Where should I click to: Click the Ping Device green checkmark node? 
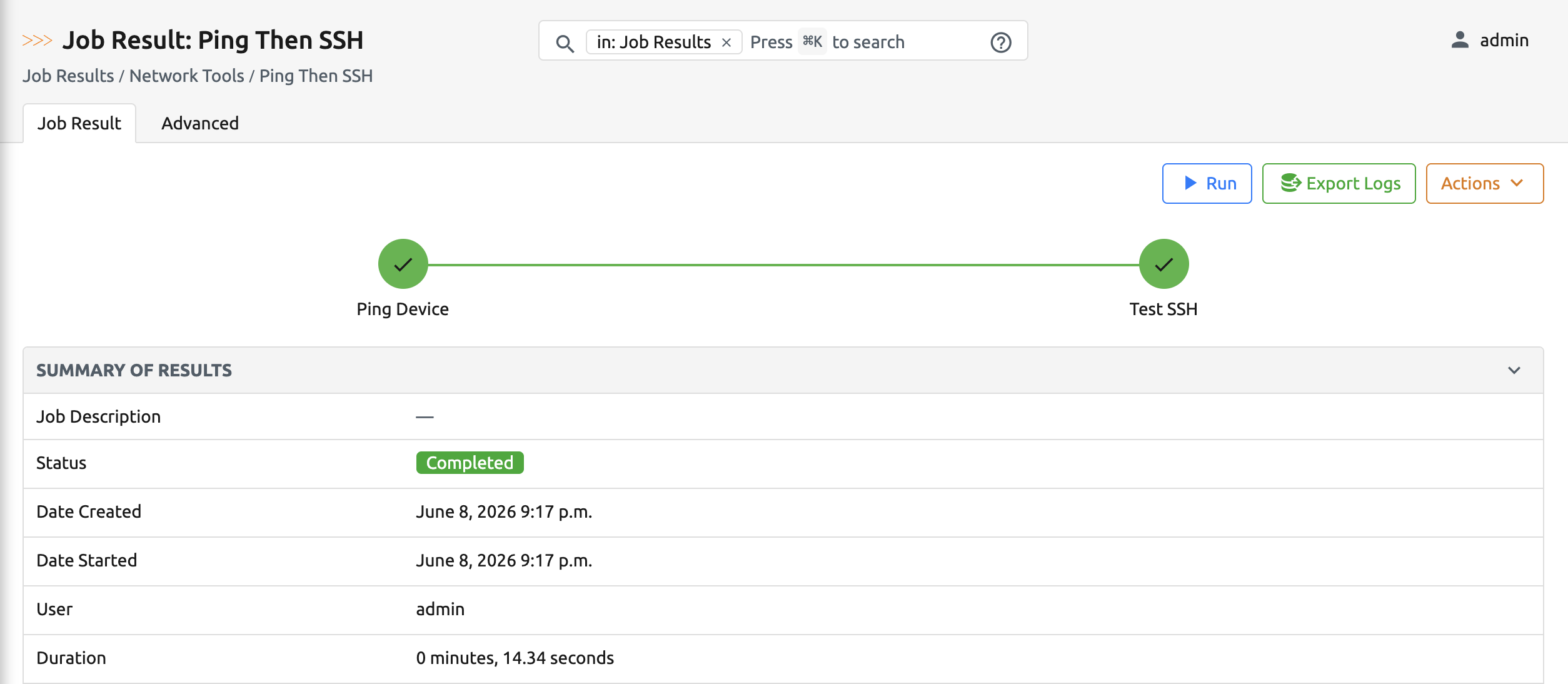(x=403, y=264)
